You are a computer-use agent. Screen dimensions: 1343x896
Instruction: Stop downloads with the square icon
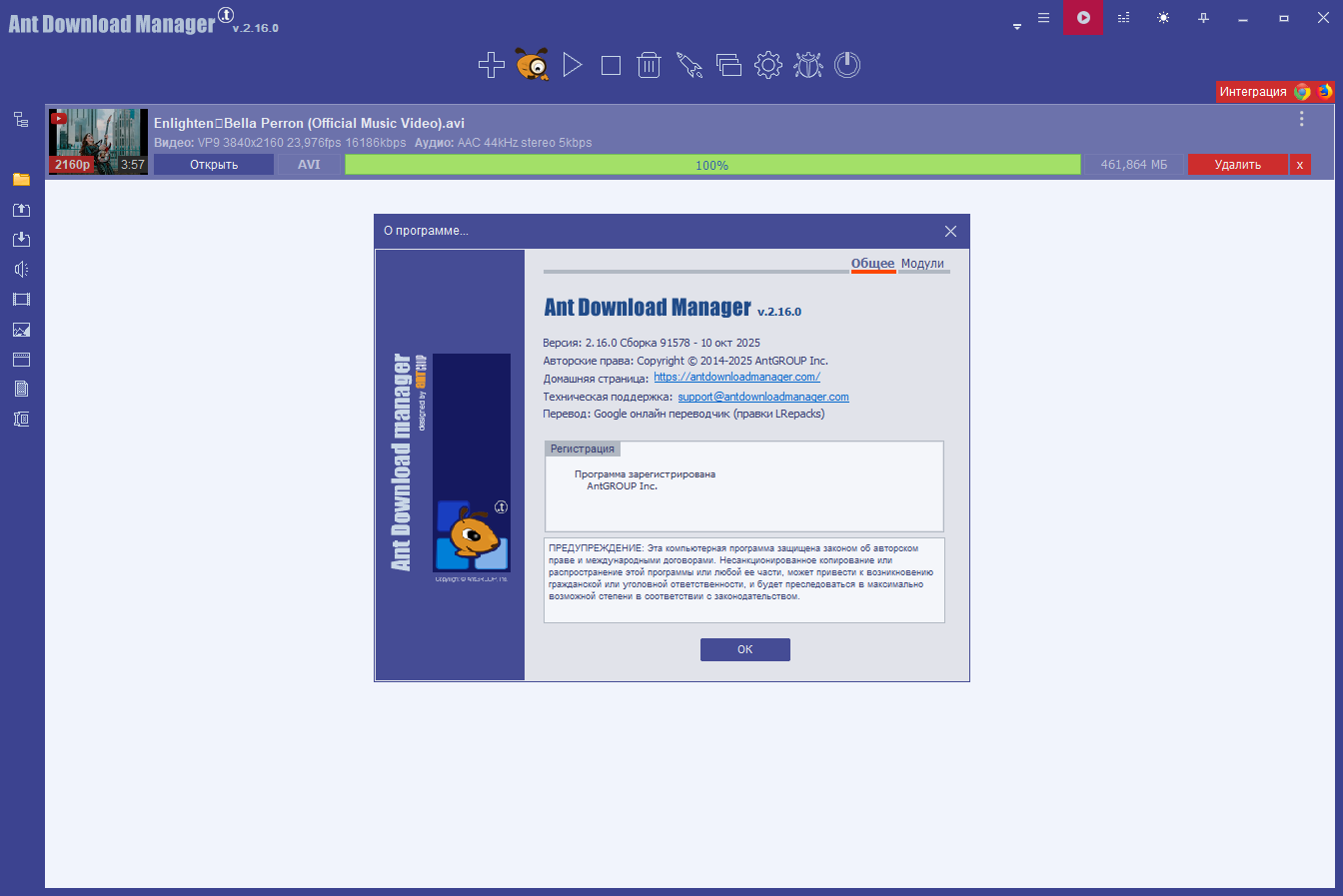(611, 65)
